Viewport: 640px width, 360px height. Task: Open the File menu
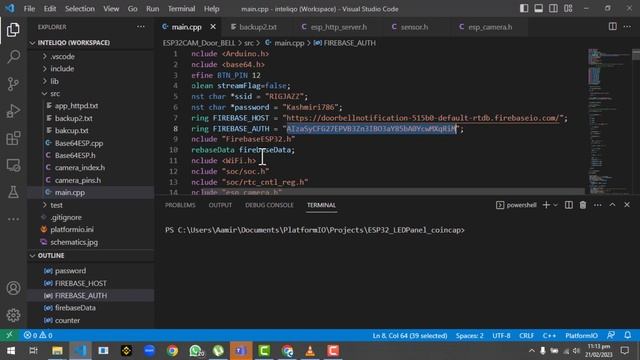coord(29,9)
